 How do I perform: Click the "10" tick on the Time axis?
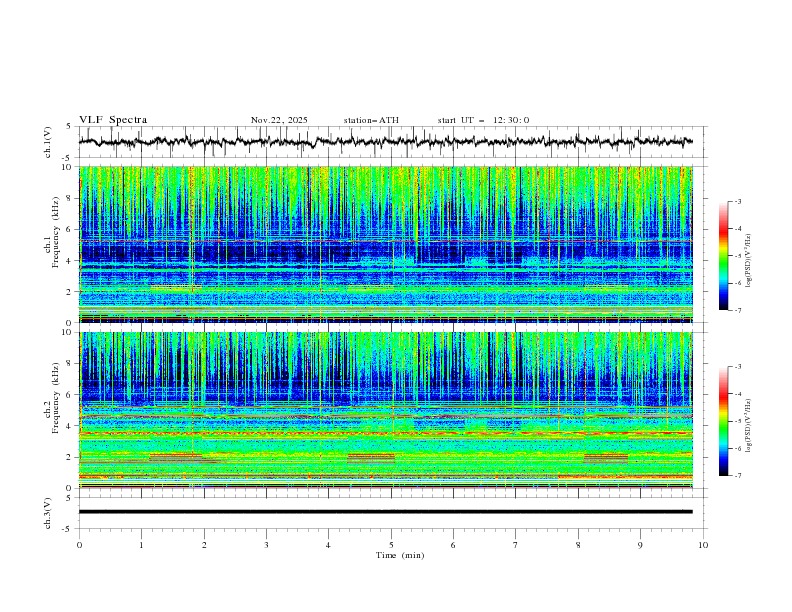(703, 545)
